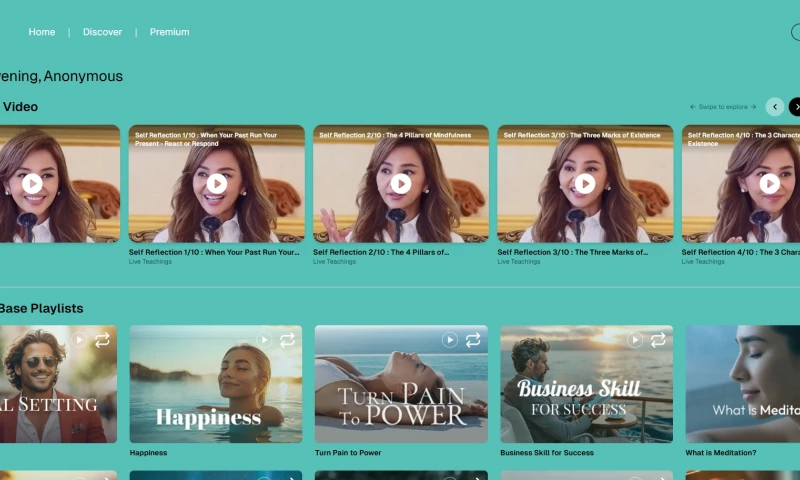Open Business Skill for Success thumbnail

pyautogui.click(x=587, y=384)
